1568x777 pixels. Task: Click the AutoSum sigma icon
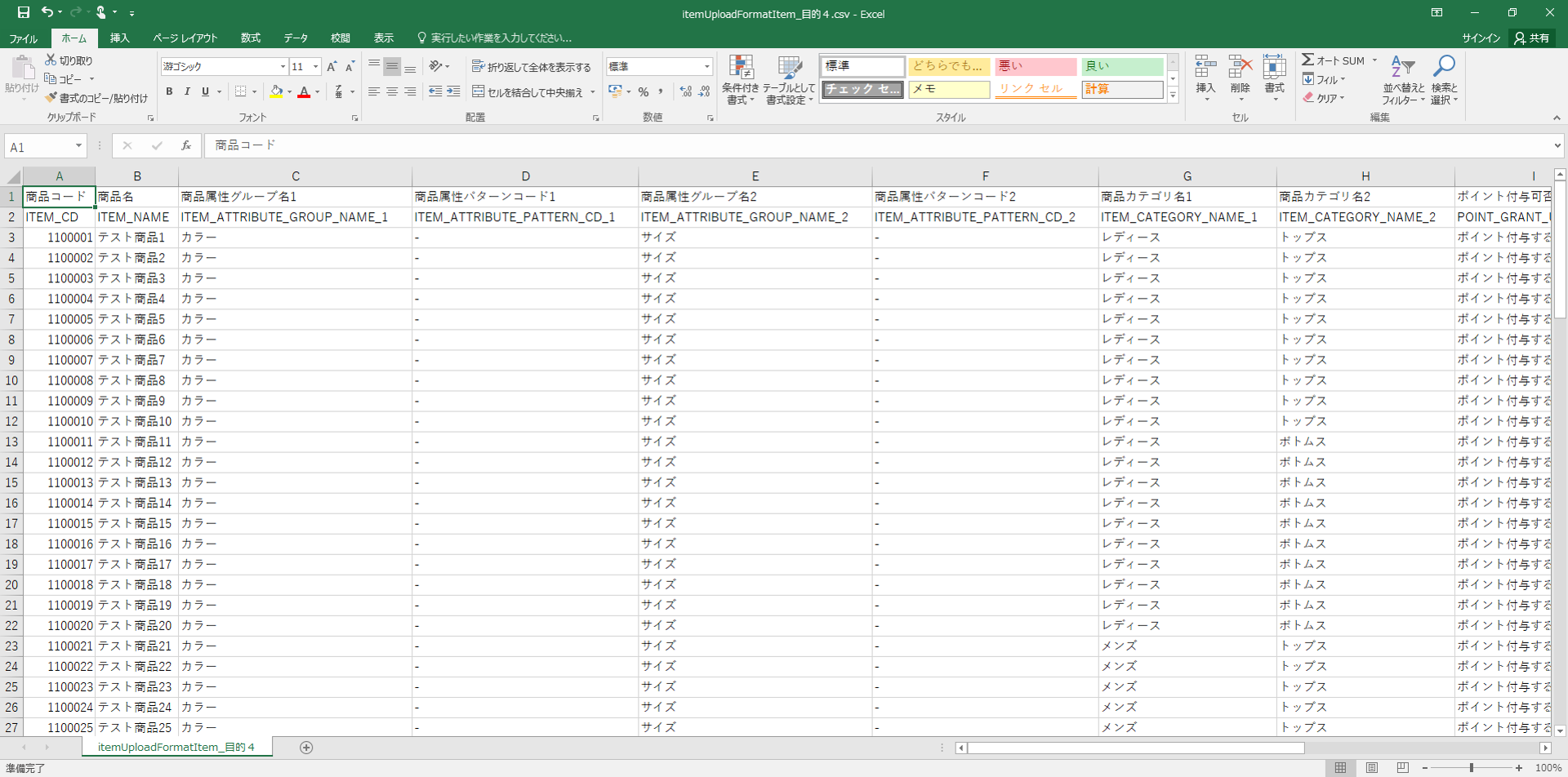(x=1308, y=60)
